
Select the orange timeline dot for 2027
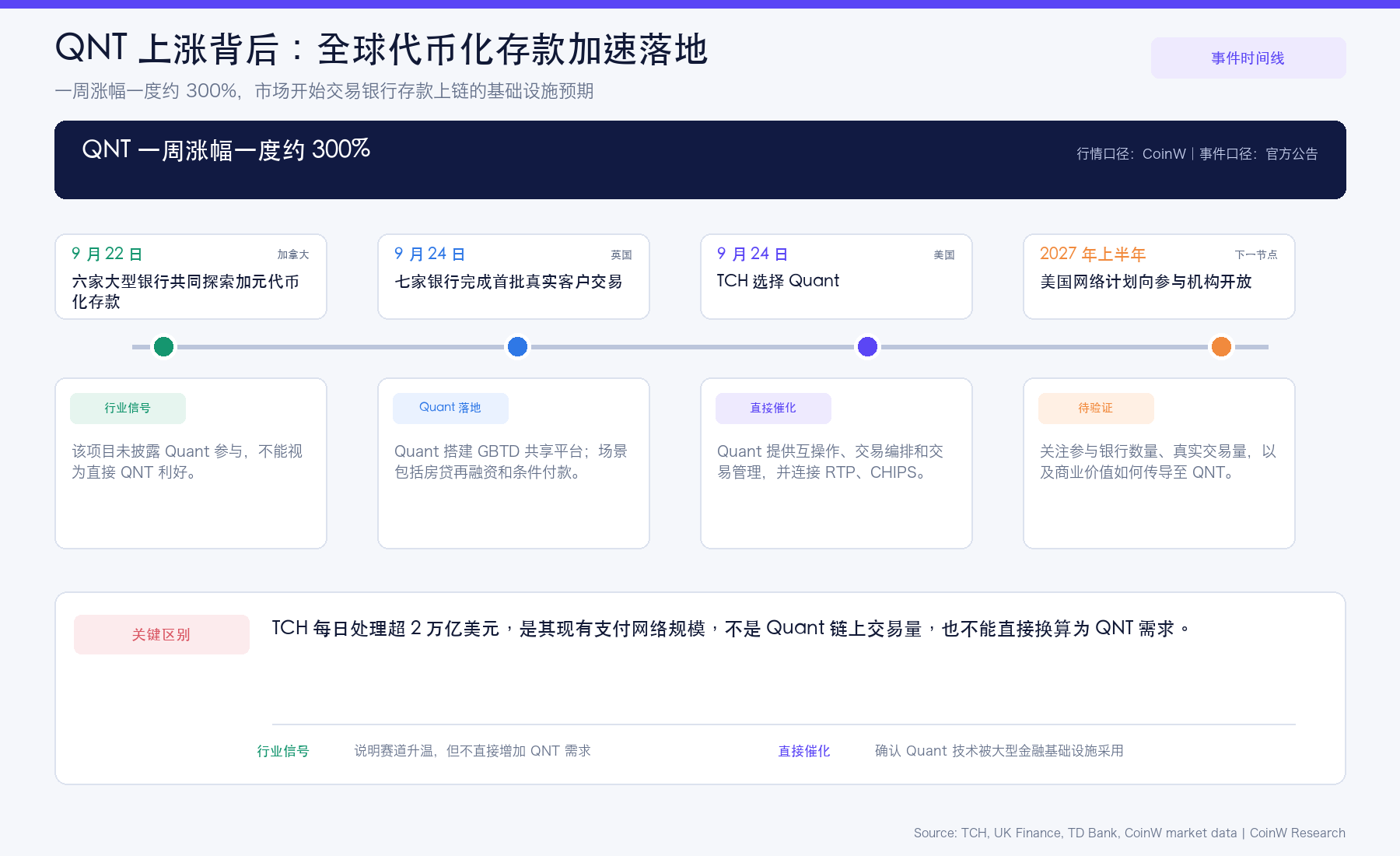point(1221,346)
